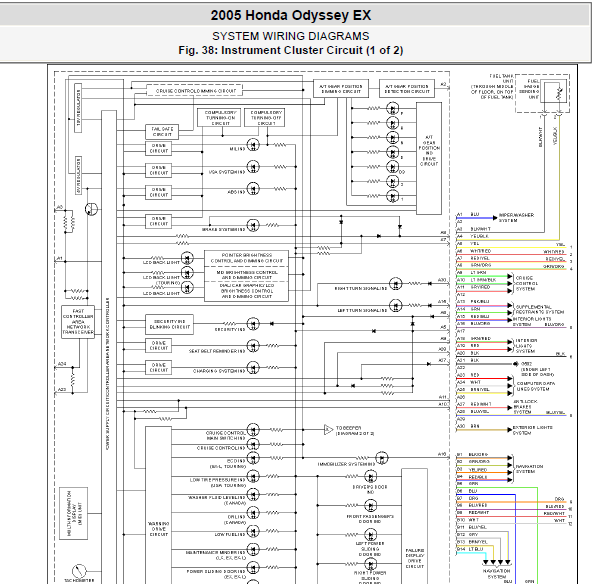
Task: Click the 'A/T GEAR POSITION DETECTION CIRCUIT' box
Action: (407, 89)
